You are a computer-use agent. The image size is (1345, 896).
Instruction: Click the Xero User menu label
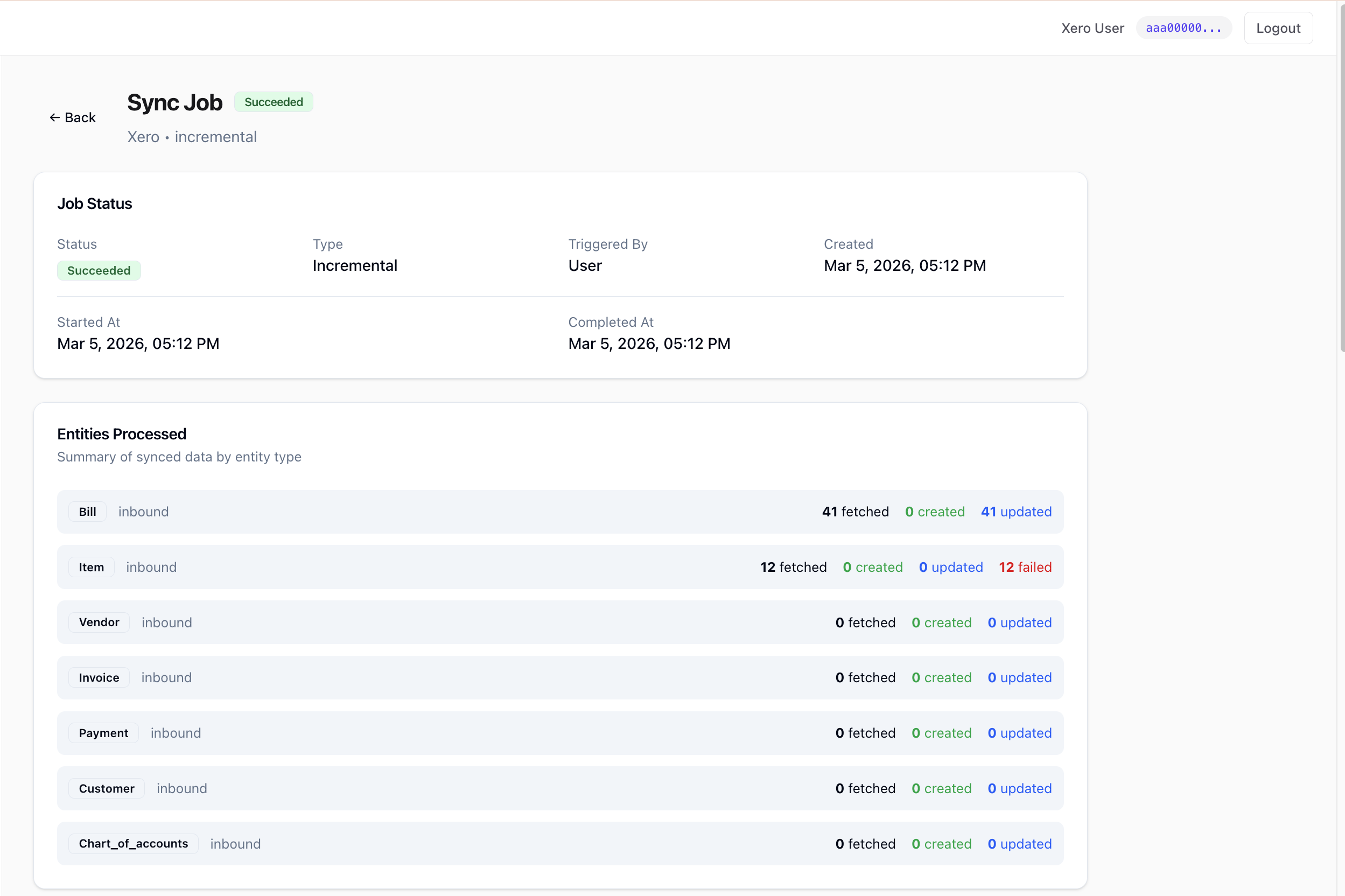click(1092, 27)
